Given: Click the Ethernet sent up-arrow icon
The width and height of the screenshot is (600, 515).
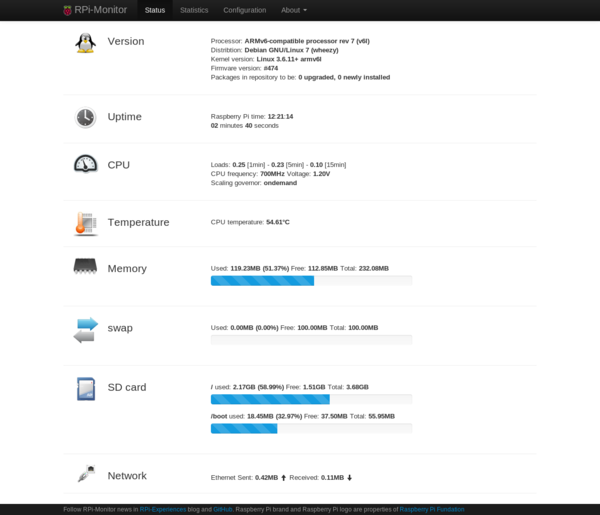Looking at the screenshot, I should click(x=284, y=478).
